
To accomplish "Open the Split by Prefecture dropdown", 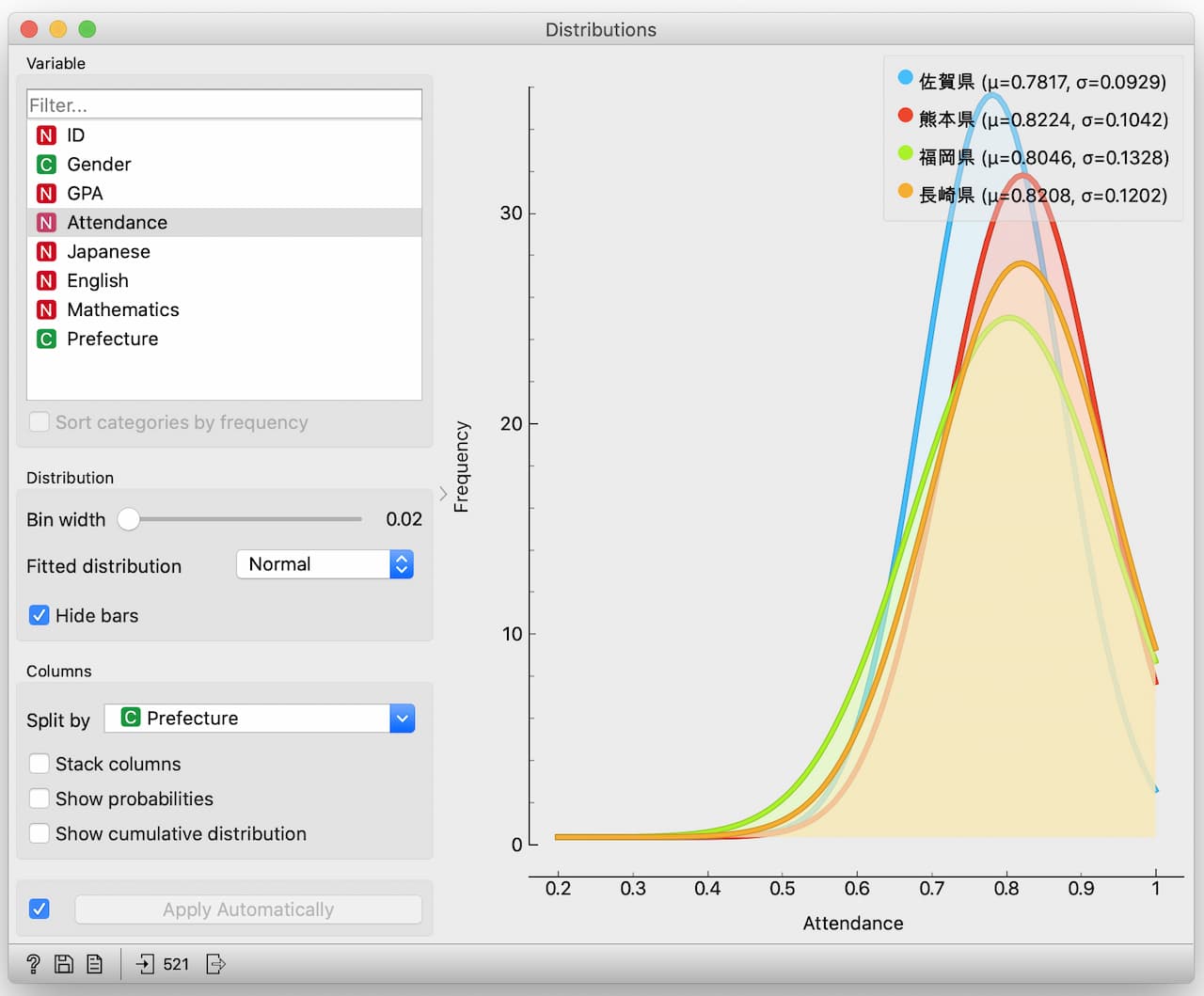I will [x=260, y=719].
